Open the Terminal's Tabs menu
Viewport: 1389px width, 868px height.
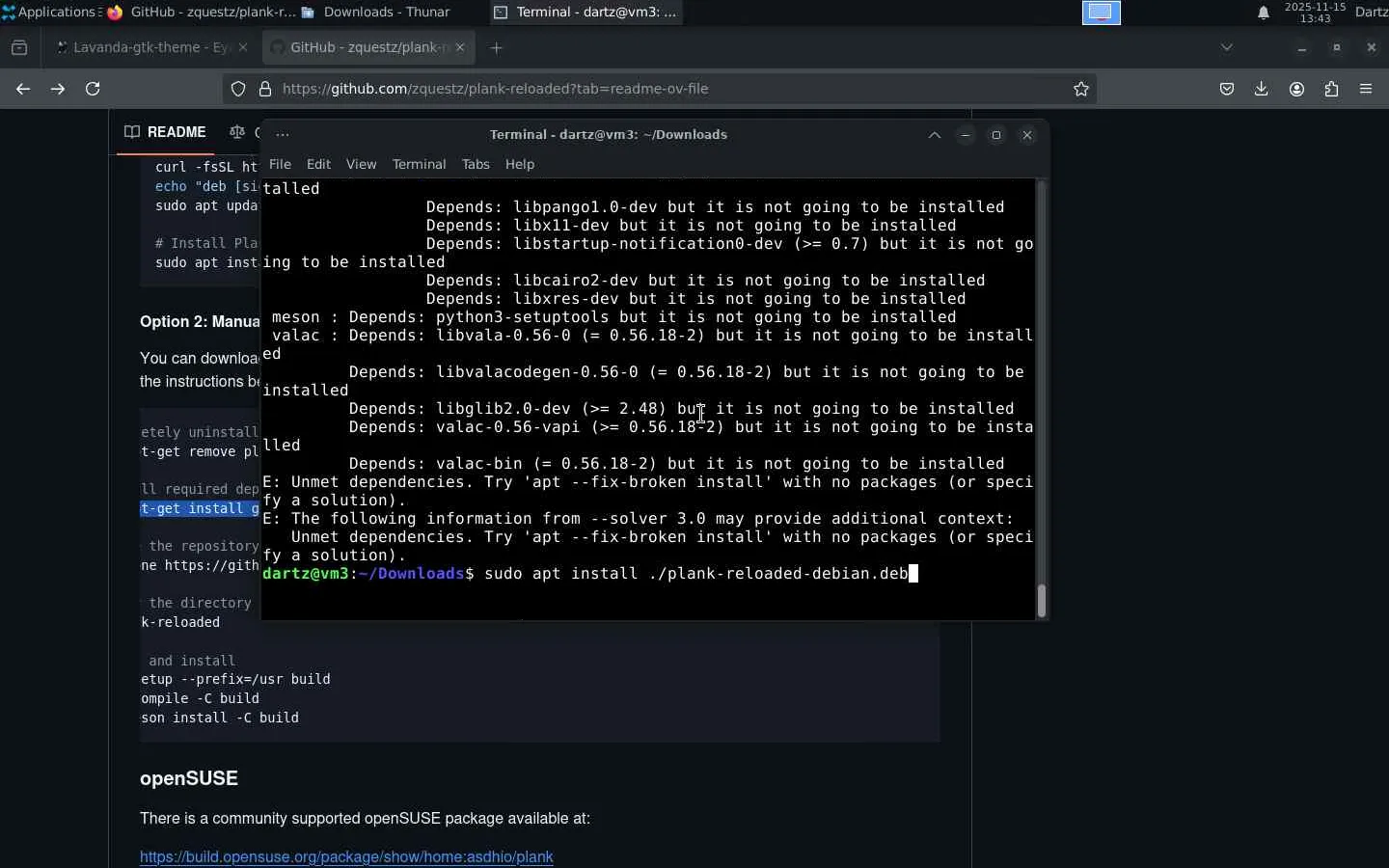[476, 164]
